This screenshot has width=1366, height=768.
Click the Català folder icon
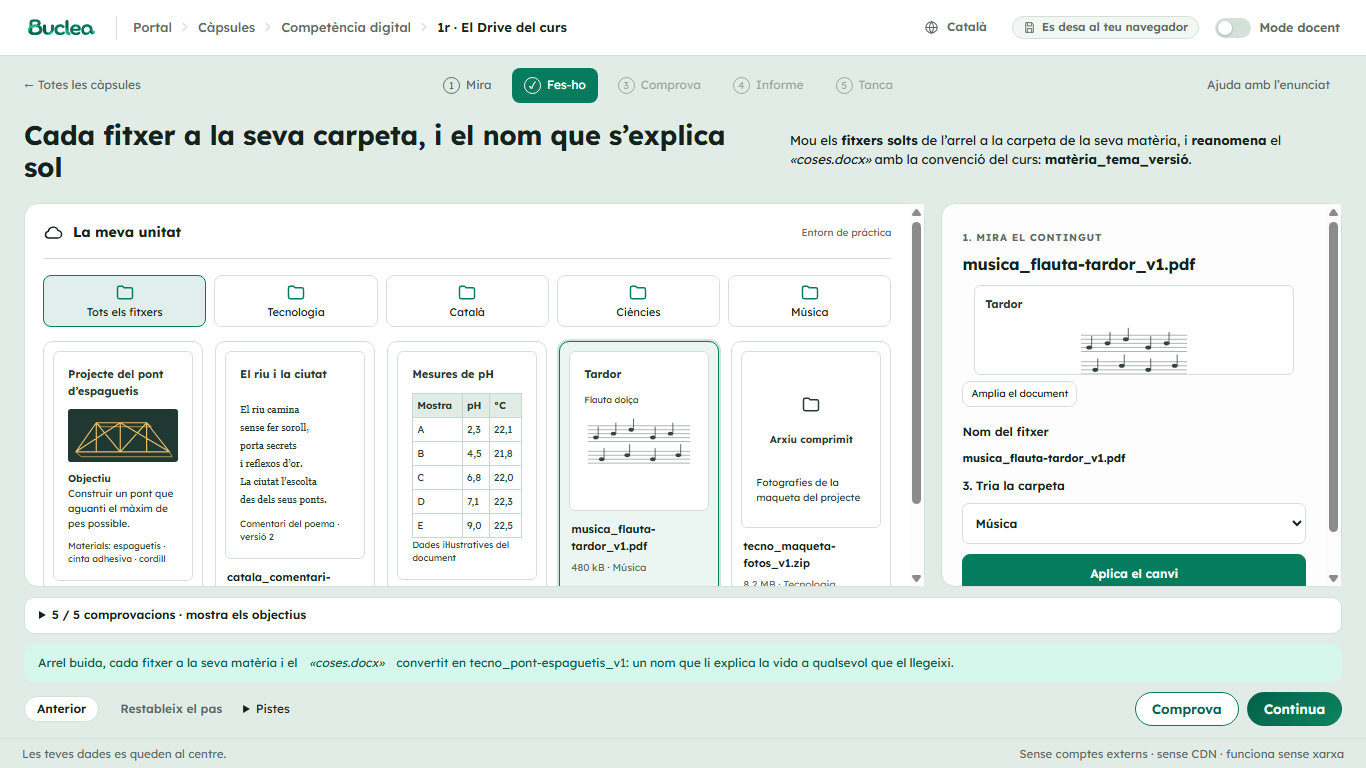tap(467, 292)
